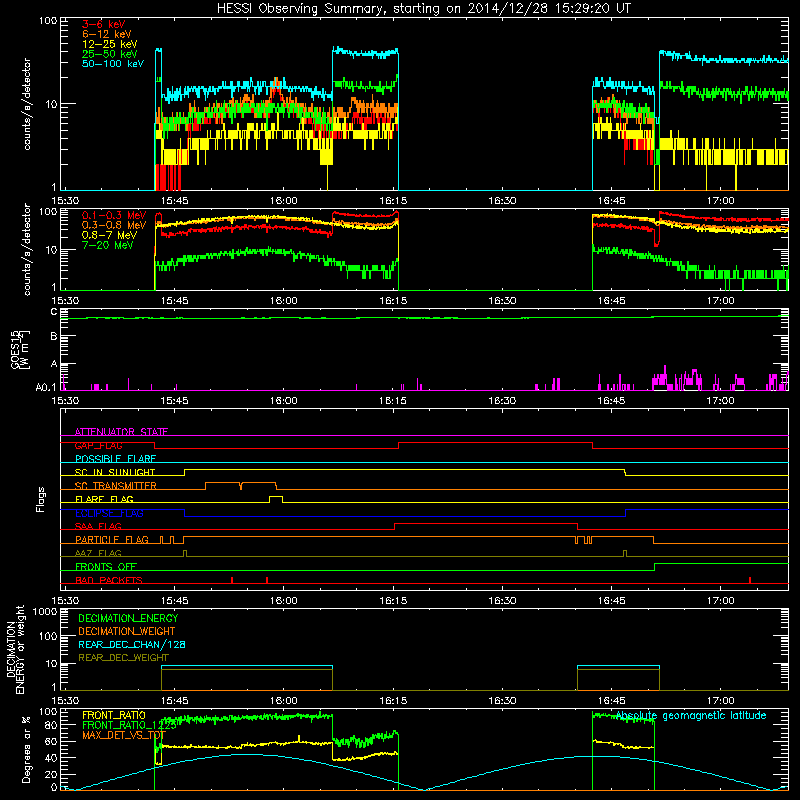Viewport: 800px width, 800px height.
Task: Click the 0.1-0.3 MeV legend label
Action: (114, 215)
